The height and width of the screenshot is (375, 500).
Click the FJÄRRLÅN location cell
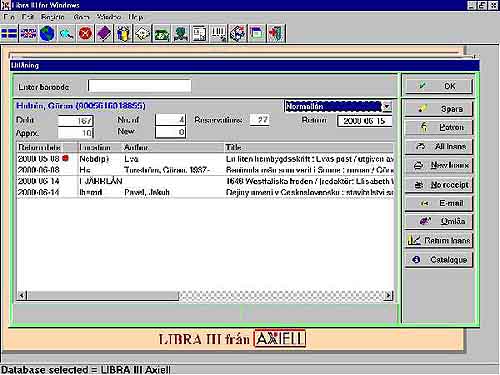(x=101, y=181)
